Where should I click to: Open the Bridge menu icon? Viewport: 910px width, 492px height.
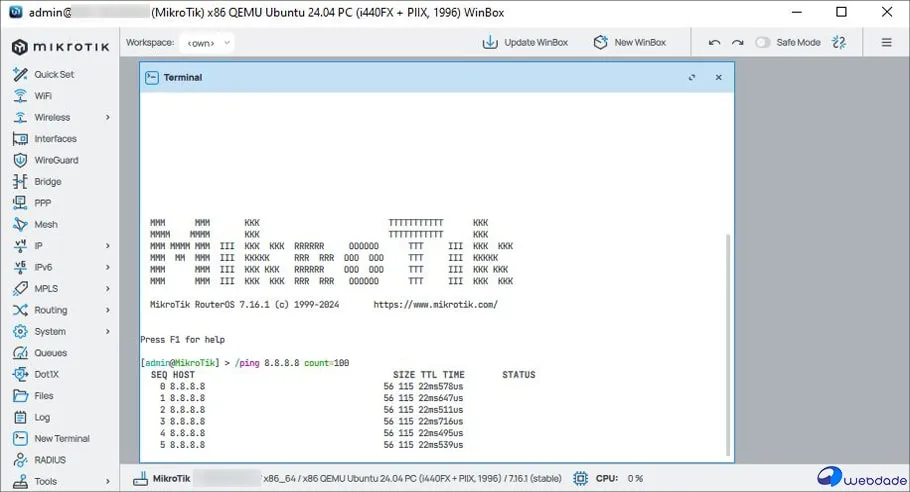click(x=19, y=182)
